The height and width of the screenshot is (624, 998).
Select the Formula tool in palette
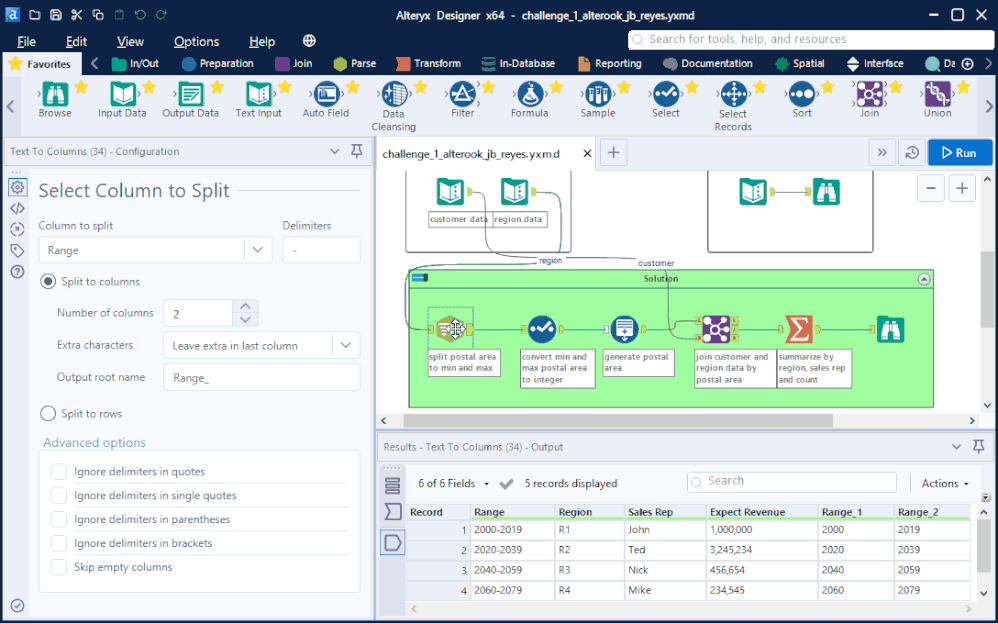pos(530,94)
